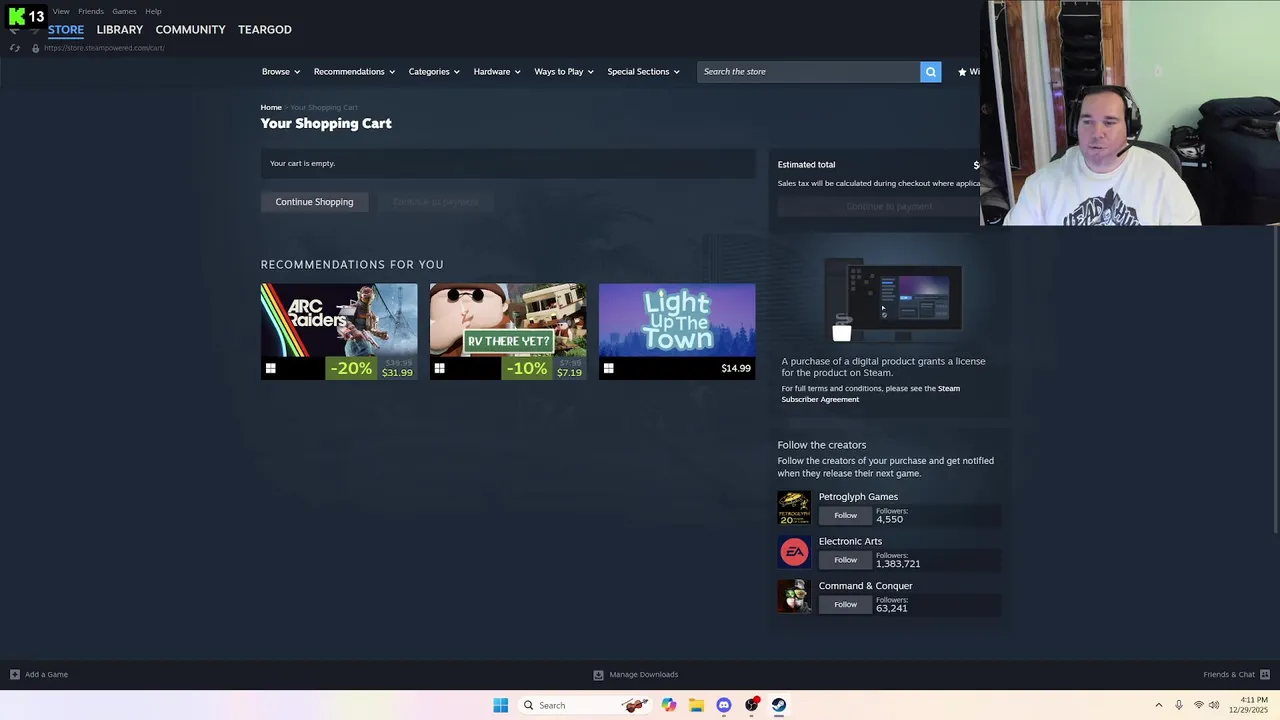Click Continue Shopping button
Screen dimensions: 1280x720
(x=314, y=202)
